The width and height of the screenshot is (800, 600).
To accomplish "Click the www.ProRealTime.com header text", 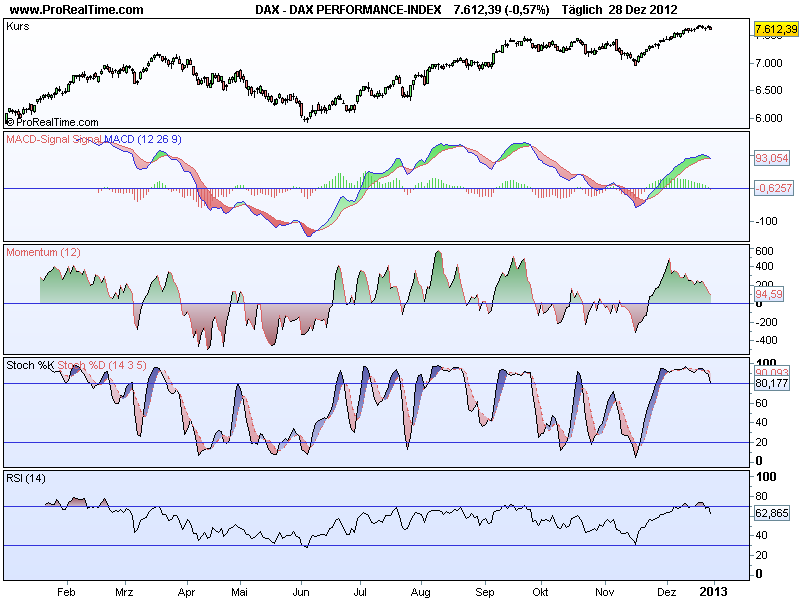I will click(x=77, y=10).
